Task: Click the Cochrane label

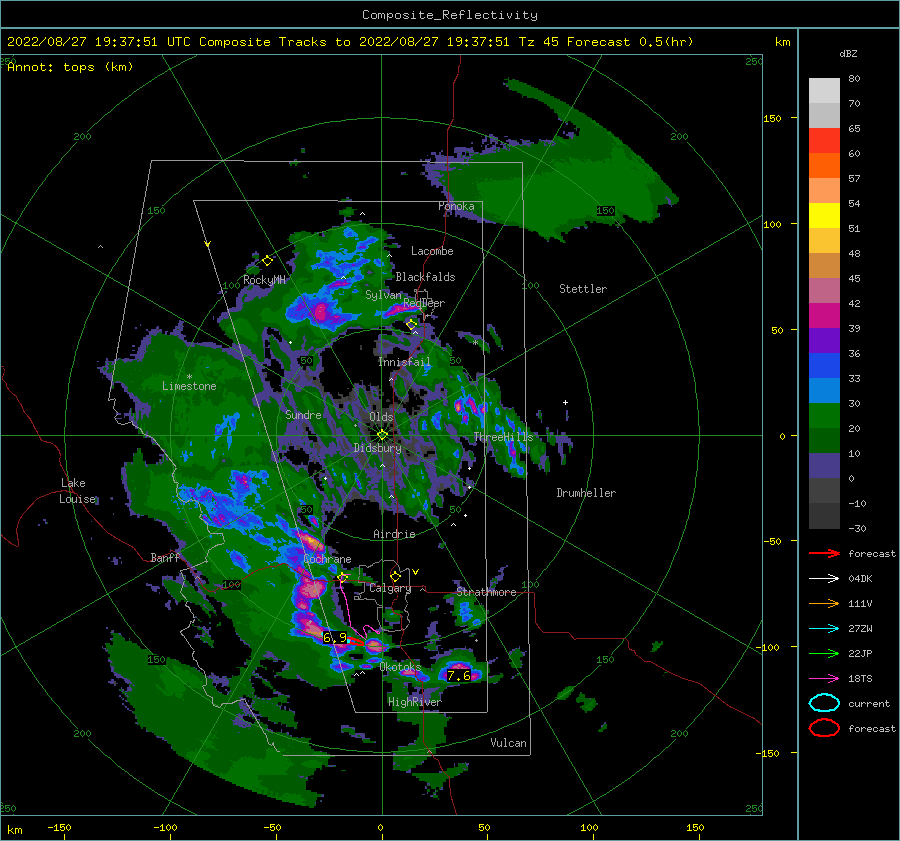Action: click(x=327, y=559)
